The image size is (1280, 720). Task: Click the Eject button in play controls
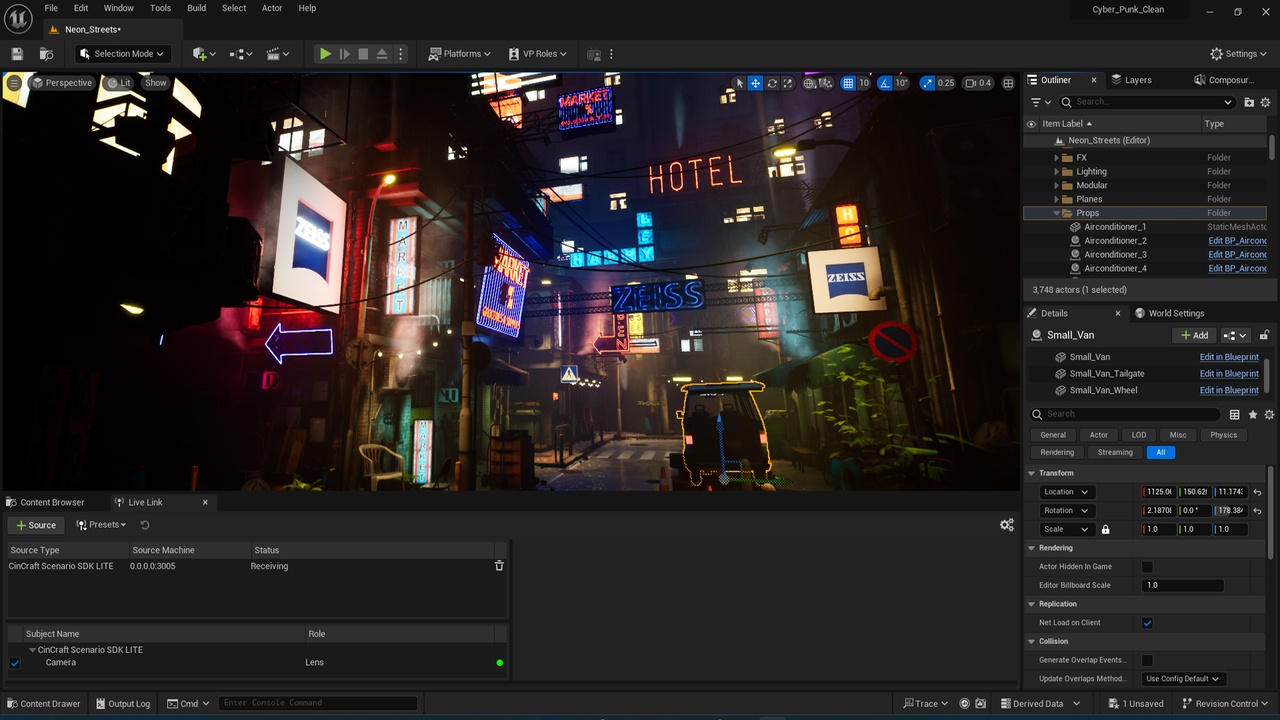click(382, 54)
